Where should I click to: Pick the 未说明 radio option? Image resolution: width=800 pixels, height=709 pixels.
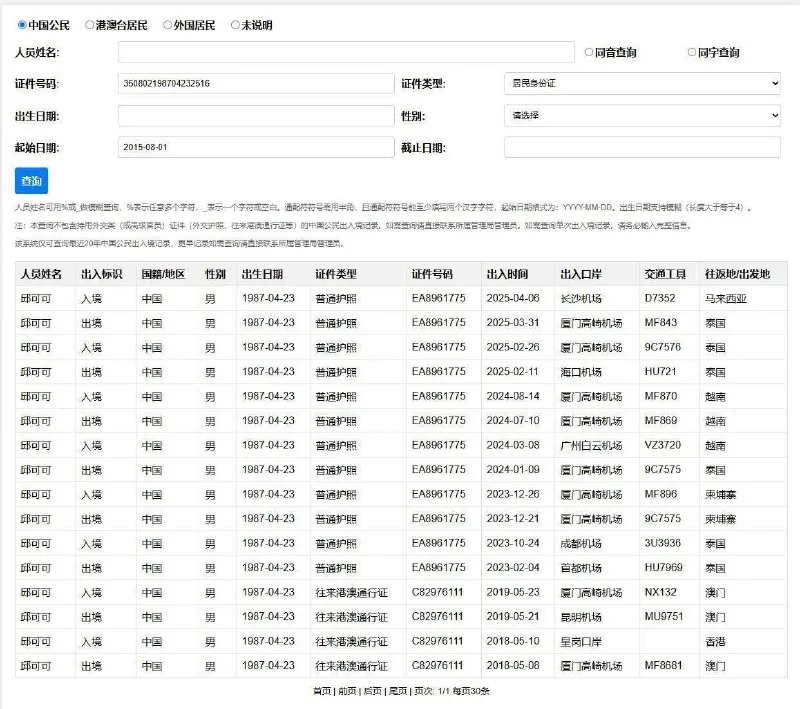click(x=236, y=25)
